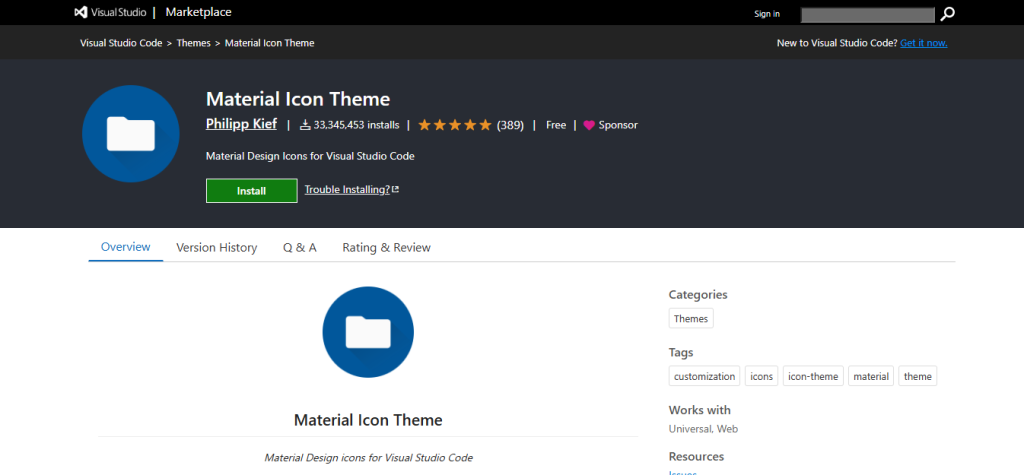Click the pink heart Sponsor icon

point(589,125)
